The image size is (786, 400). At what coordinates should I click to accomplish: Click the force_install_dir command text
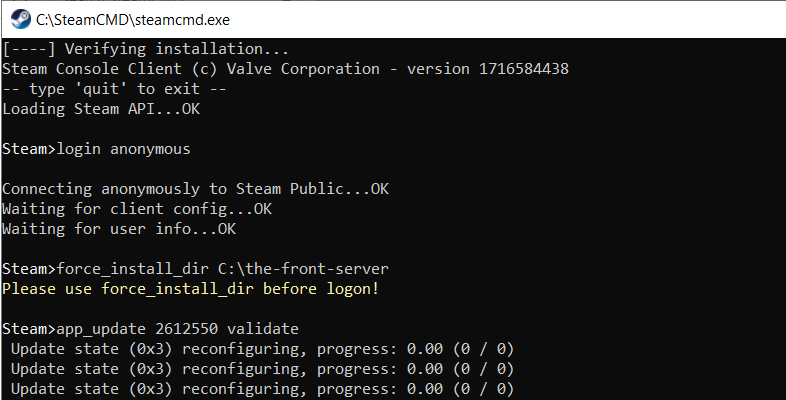coord(132,269)
